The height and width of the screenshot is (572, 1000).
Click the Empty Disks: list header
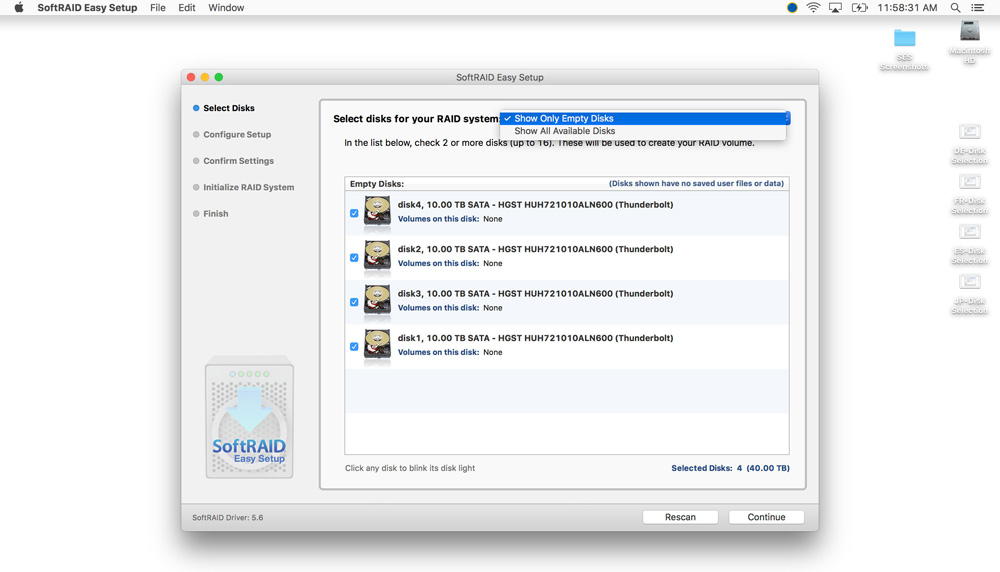(x=377, y=184)
